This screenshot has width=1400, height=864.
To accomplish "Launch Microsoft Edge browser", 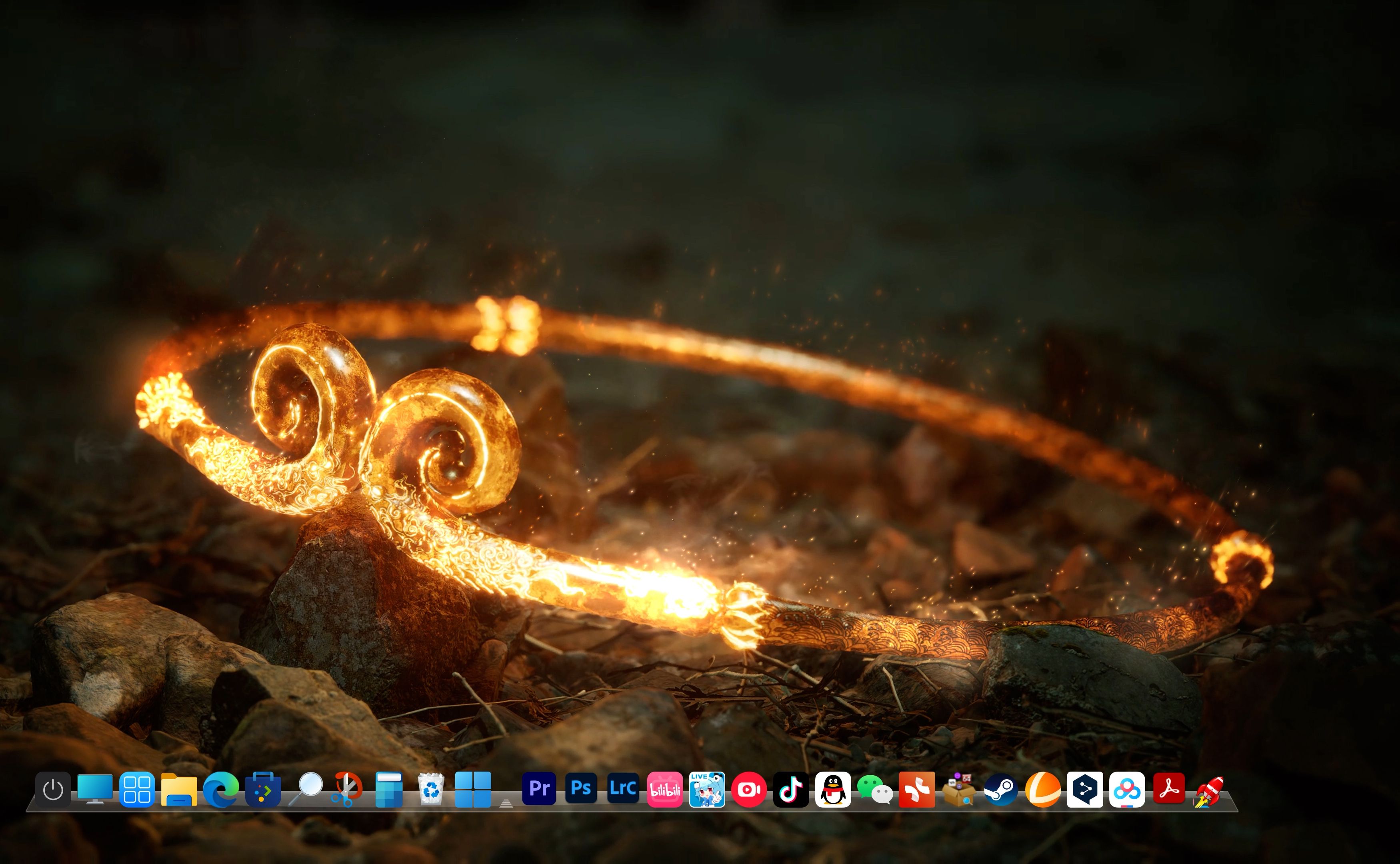I will tap(221, 790).
